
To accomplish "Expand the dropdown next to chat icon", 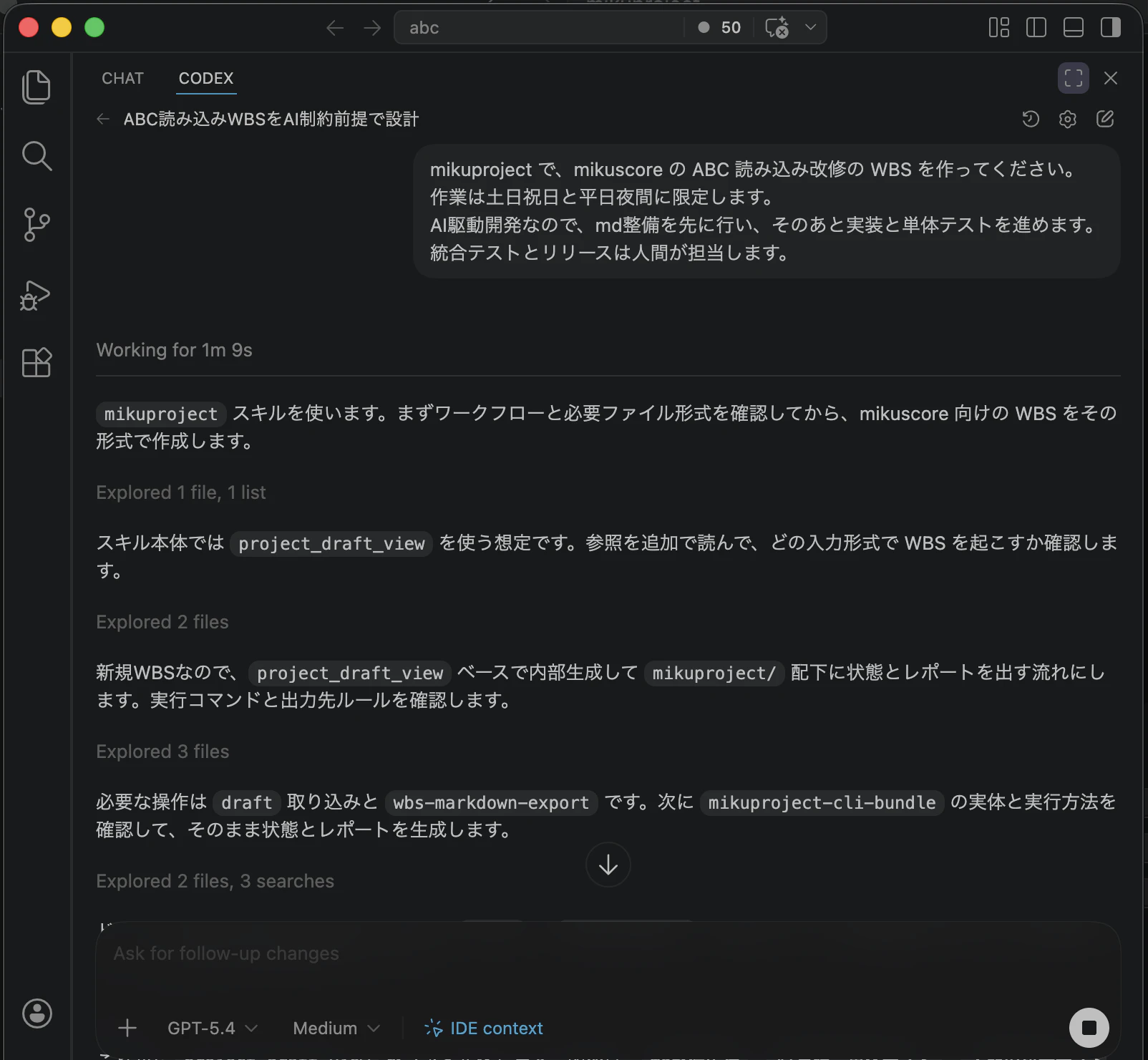I will [x=810, y=27].
